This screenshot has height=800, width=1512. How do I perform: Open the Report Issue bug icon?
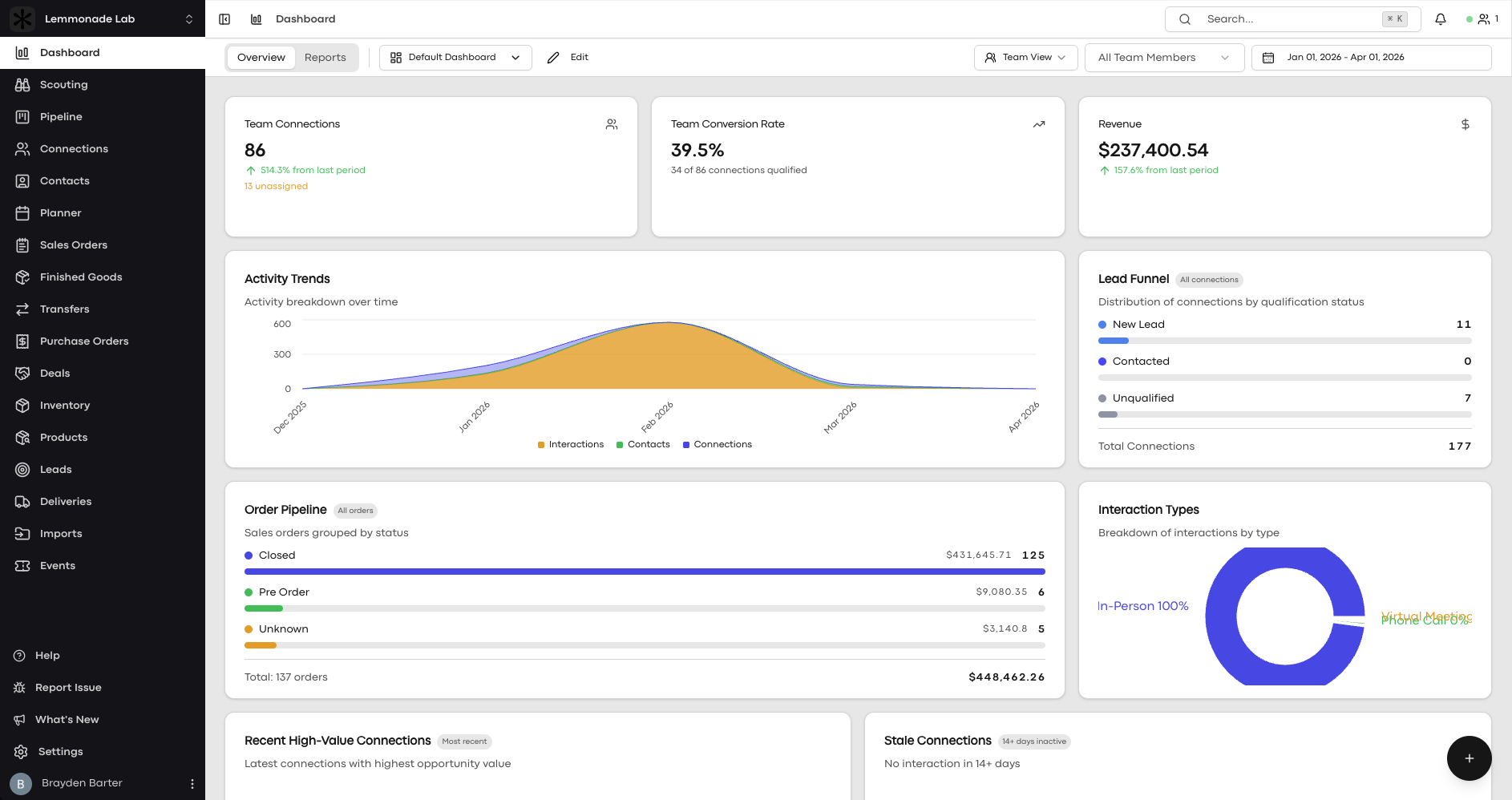20,688
